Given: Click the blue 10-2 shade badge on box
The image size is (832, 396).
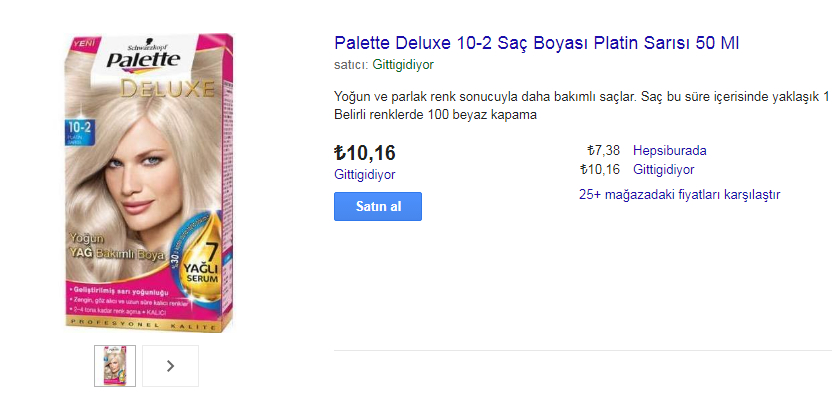Looking at the screenshot, I should tap(80, 132).
